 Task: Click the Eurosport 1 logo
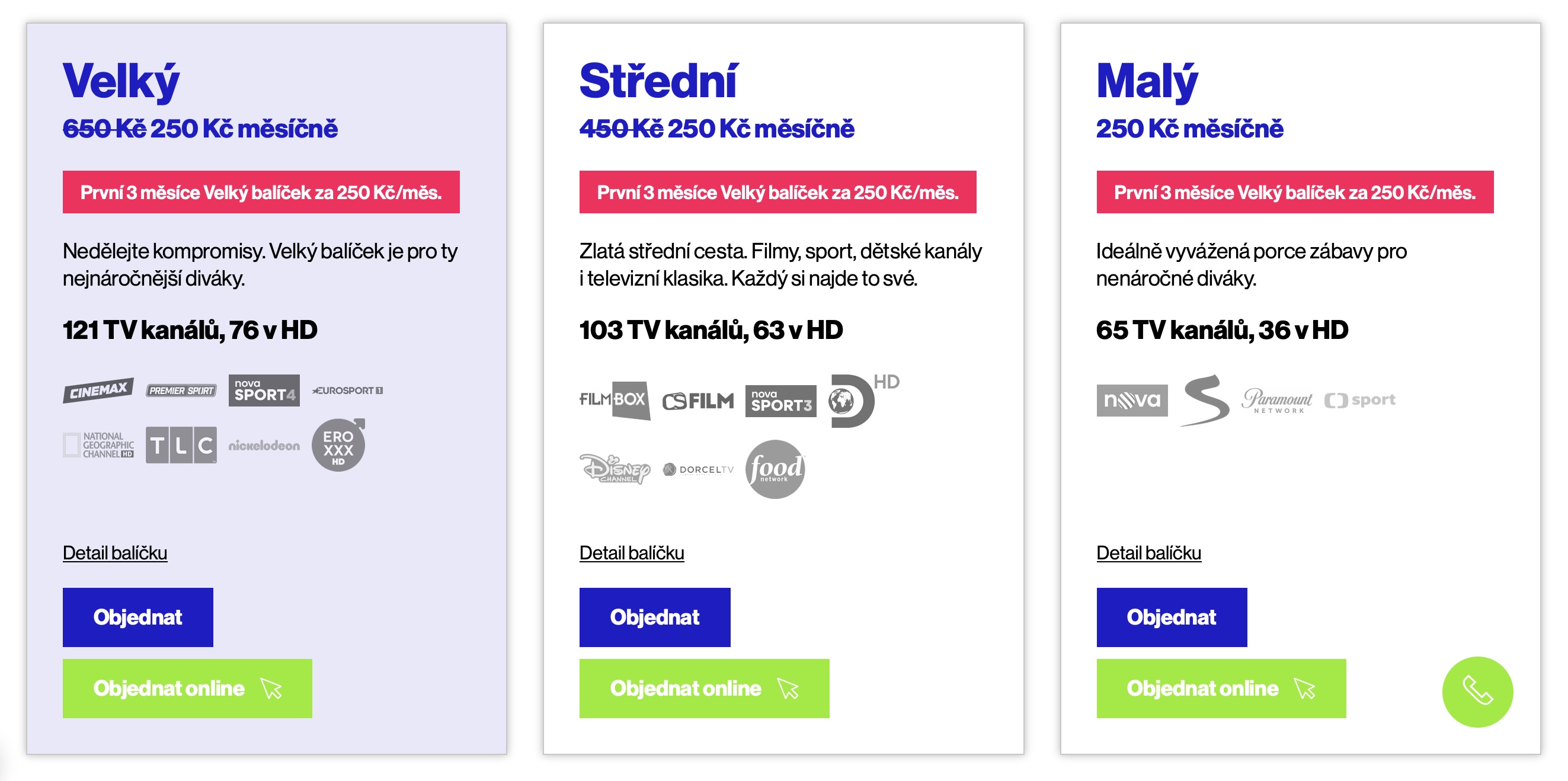(347, 390)
